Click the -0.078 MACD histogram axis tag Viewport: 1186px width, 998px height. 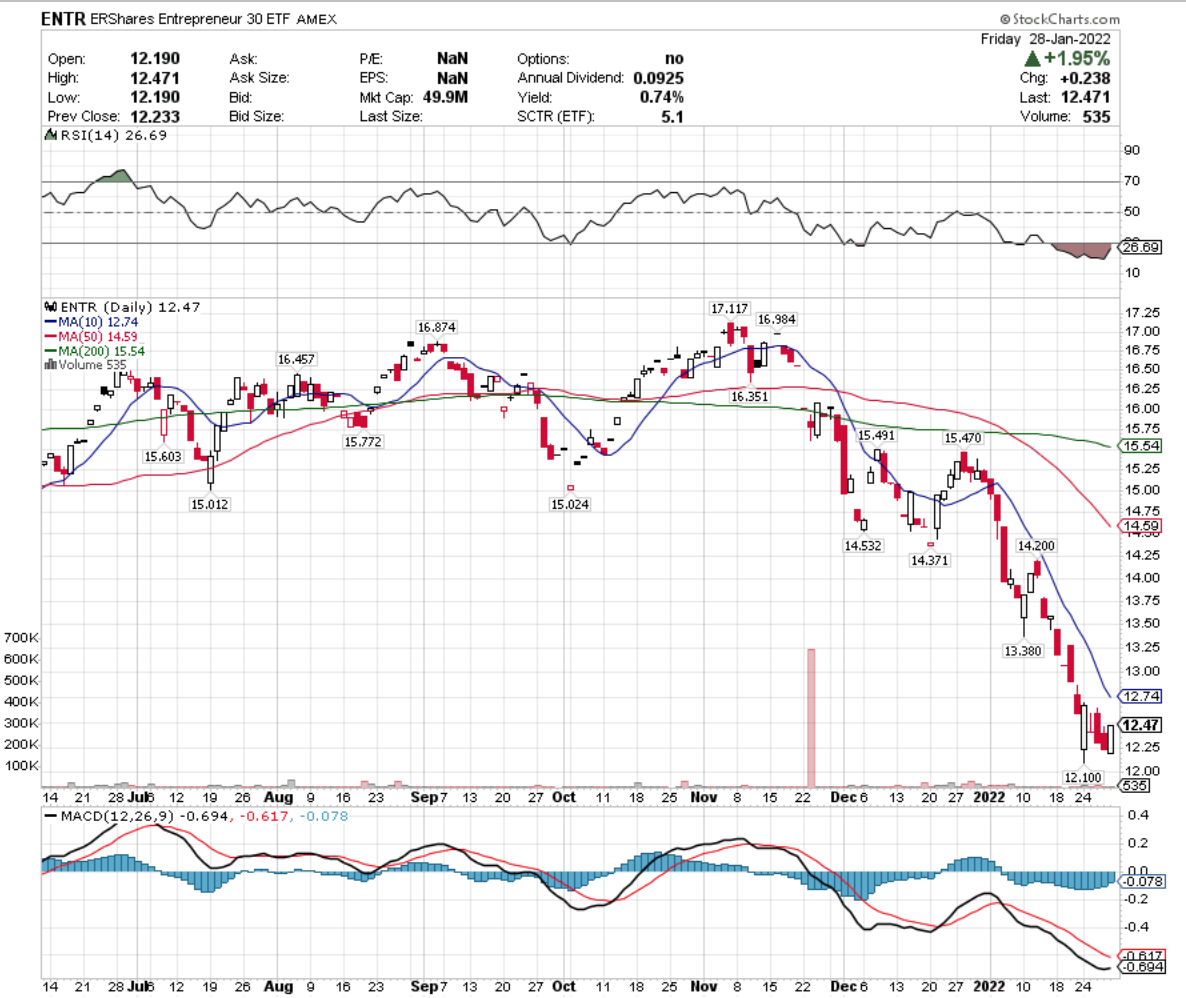pyautogui.click(x=1142, y=881)
